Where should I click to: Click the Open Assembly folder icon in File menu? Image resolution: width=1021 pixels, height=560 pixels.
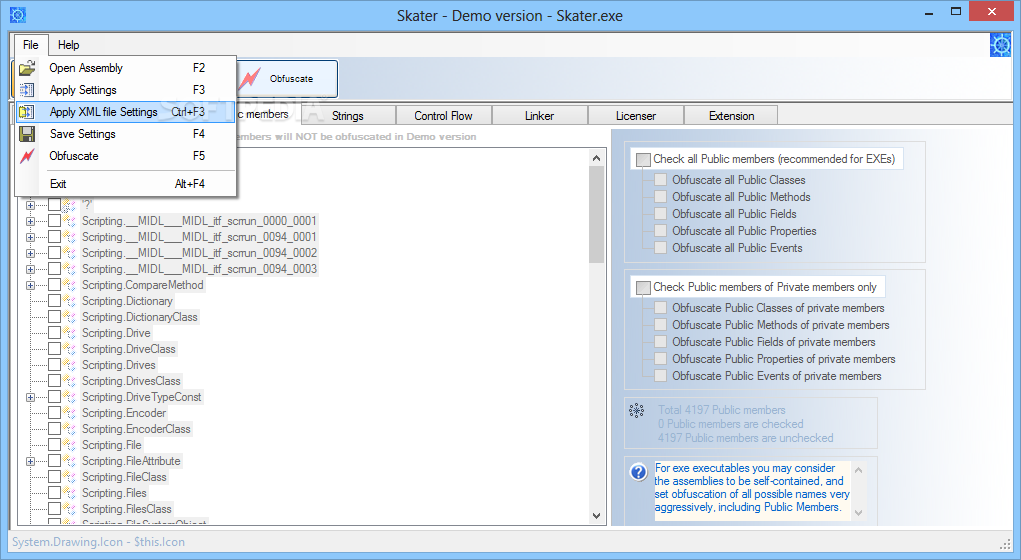(27, 68)
